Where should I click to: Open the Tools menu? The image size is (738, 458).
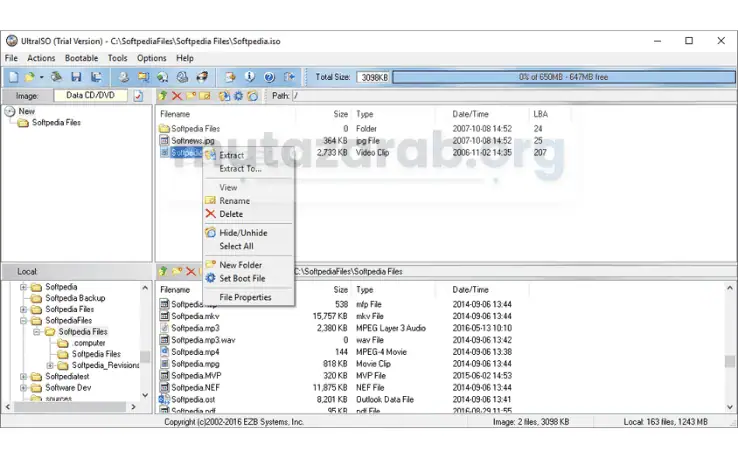117,58
